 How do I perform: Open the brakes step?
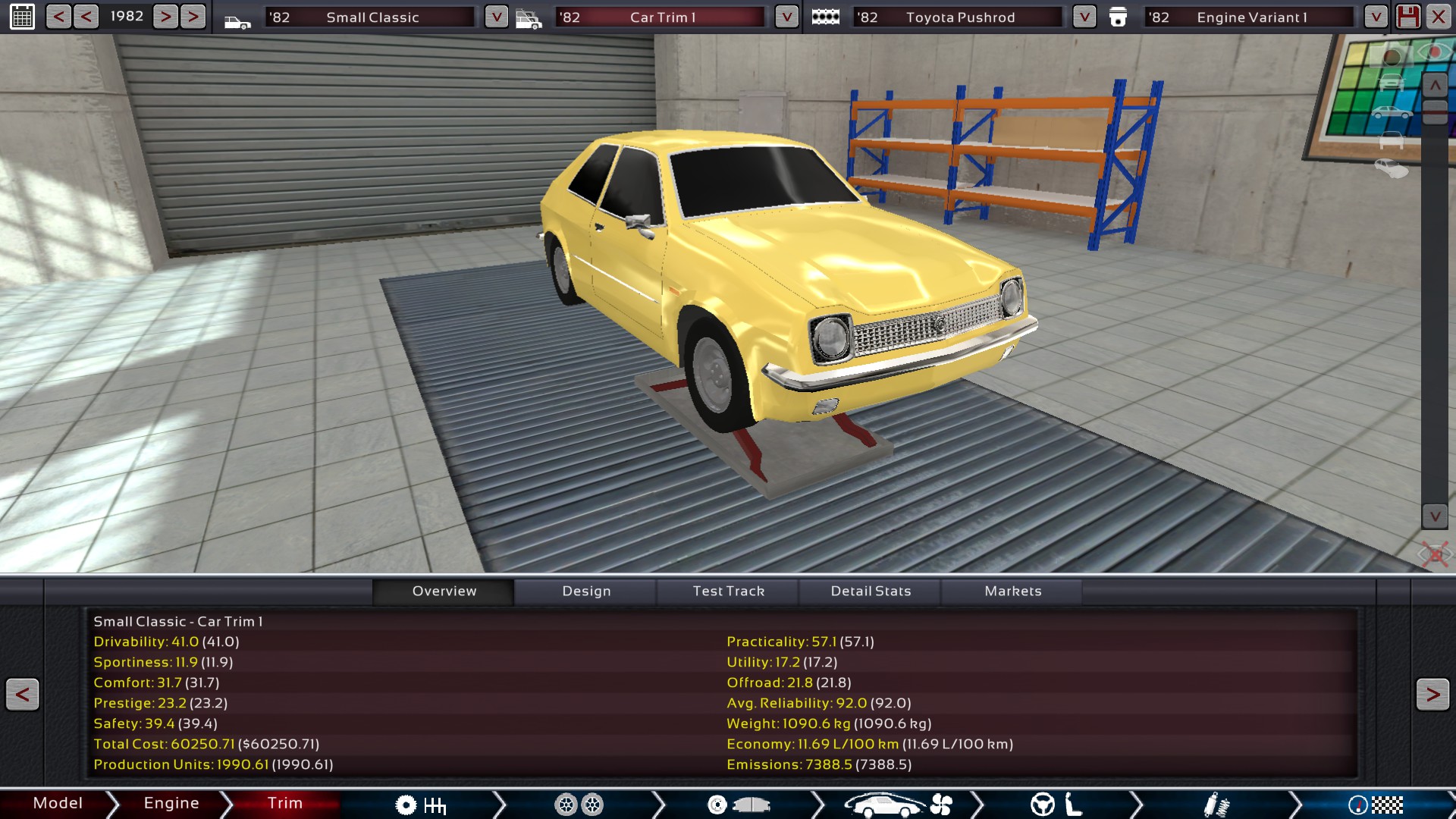738,805
